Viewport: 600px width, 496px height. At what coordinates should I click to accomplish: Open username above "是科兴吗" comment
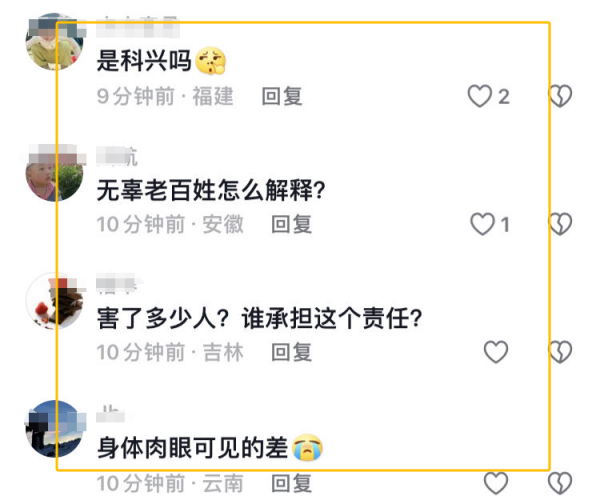coord(138,27)
